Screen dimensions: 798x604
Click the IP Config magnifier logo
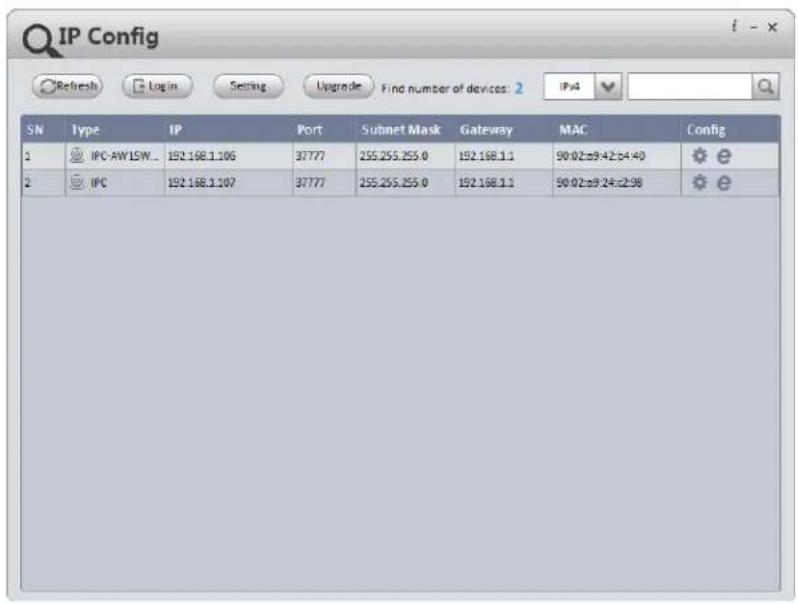click(41, 41)
